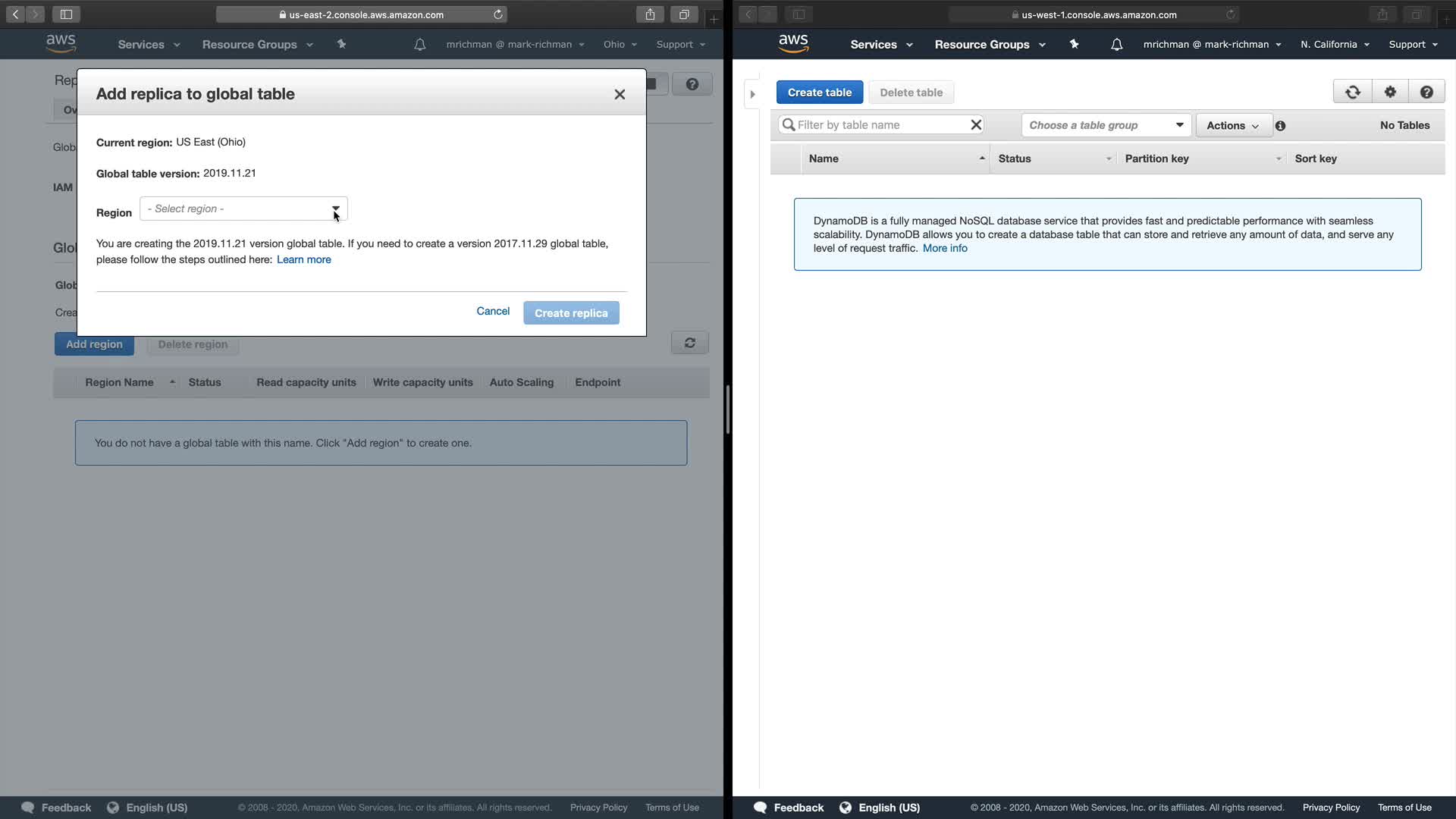This screenshot has height=819, width=1456.
Task: Click the notification bell in N. California console
Action: coord(1116,45)
